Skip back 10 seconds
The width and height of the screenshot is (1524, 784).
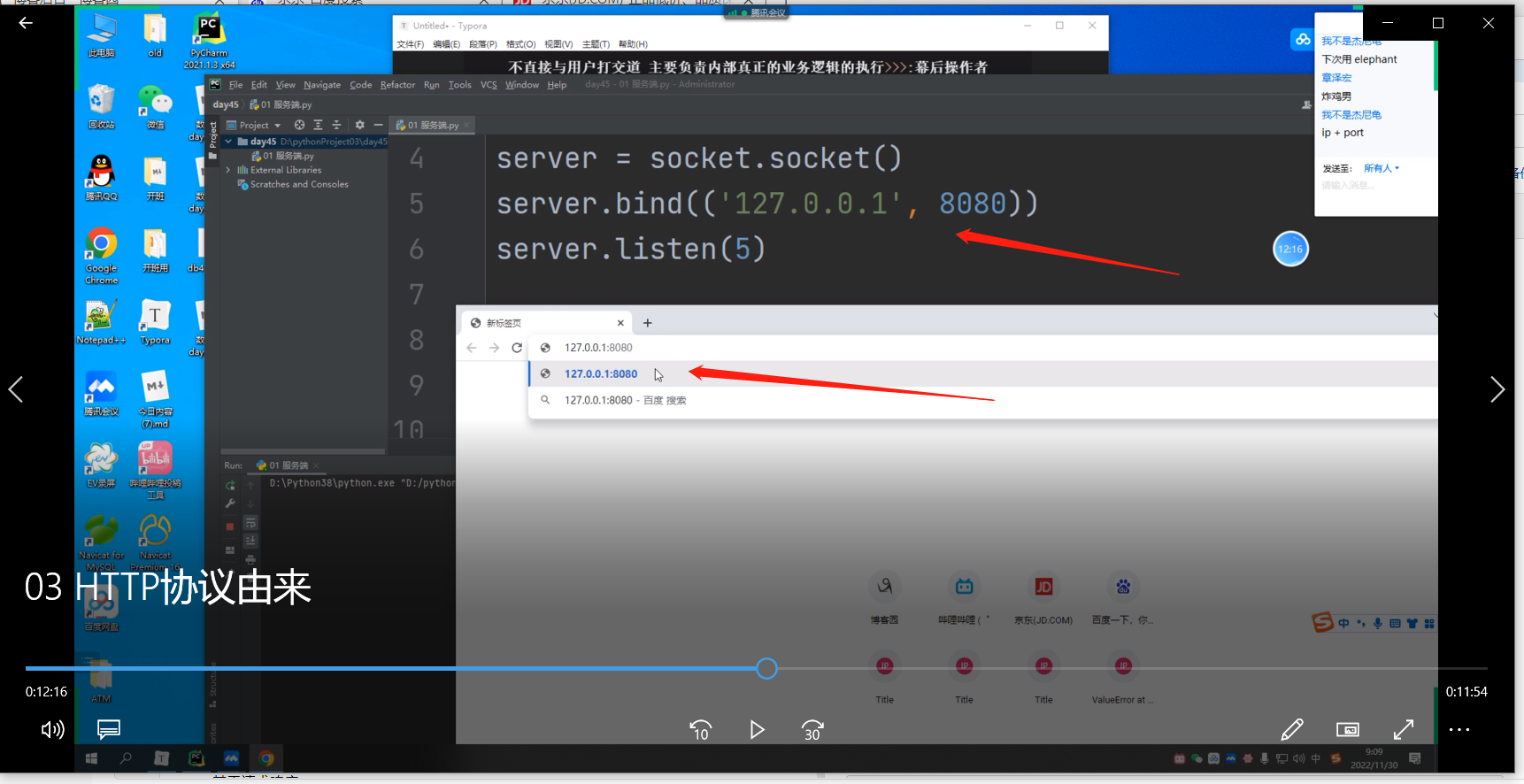coord(700,730)
